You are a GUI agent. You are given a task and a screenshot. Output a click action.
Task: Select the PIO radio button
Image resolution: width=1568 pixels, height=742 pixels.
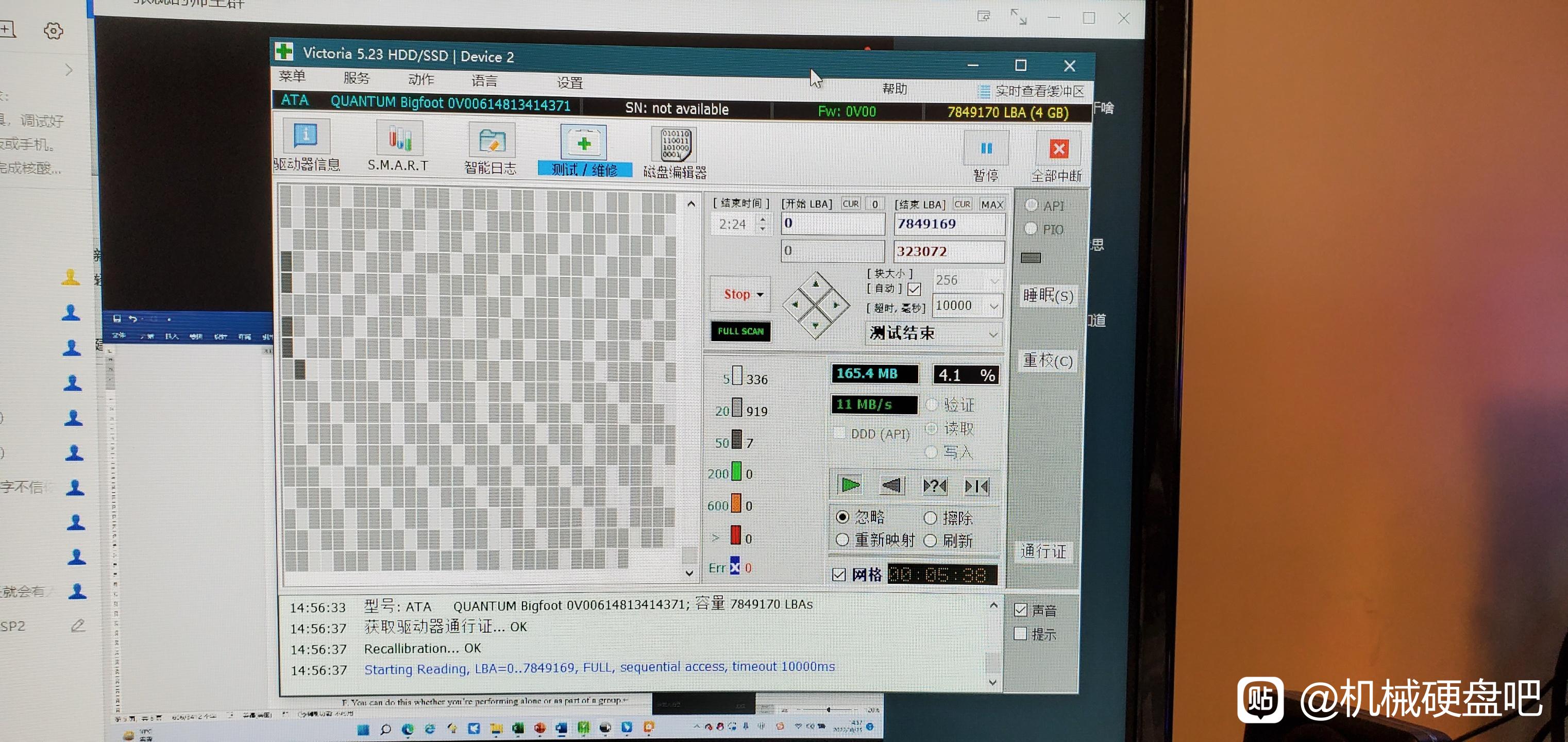point(1031,228)
